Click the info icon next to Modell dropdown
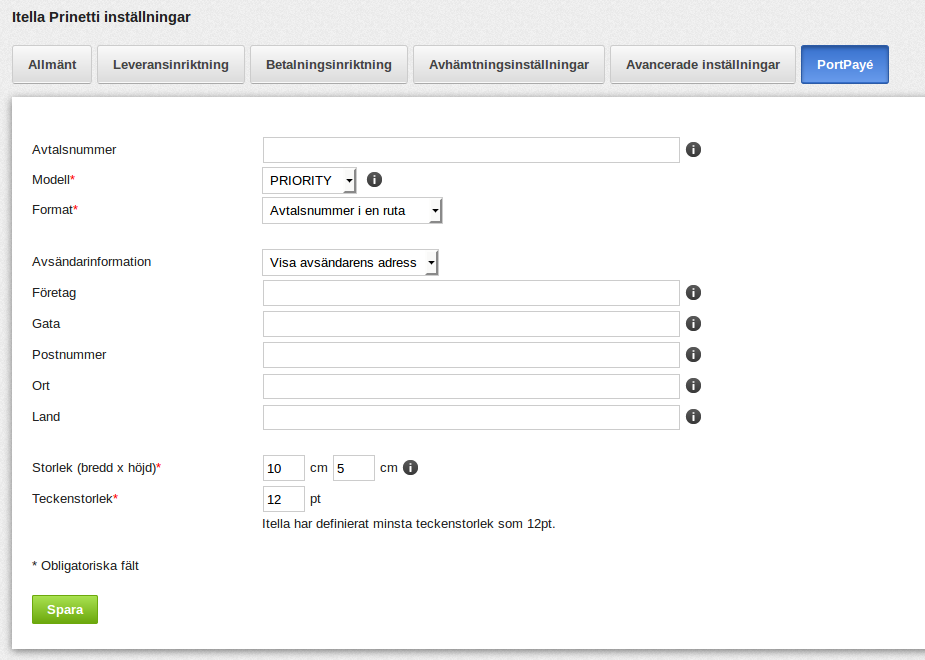The image size is (925, 660). tap(374, 179)
